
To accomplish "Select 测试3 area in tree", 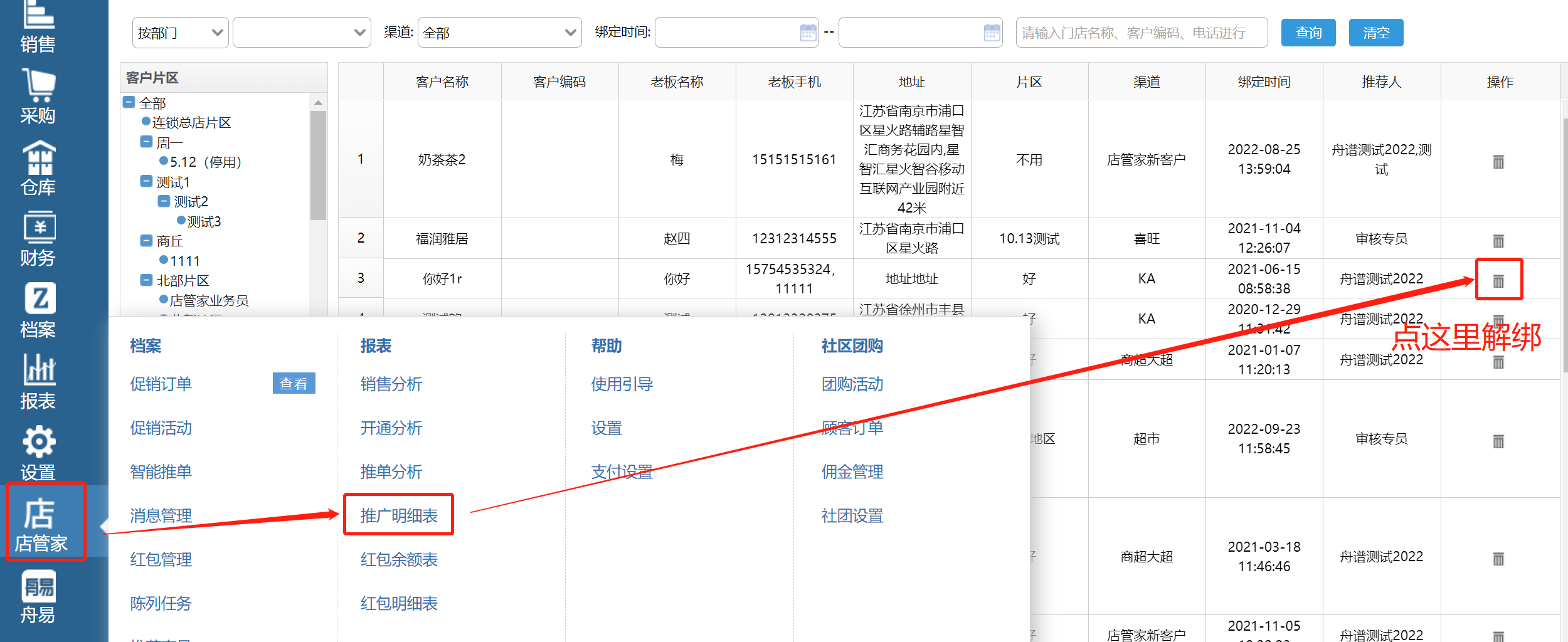I will click(x=204, y=221).
